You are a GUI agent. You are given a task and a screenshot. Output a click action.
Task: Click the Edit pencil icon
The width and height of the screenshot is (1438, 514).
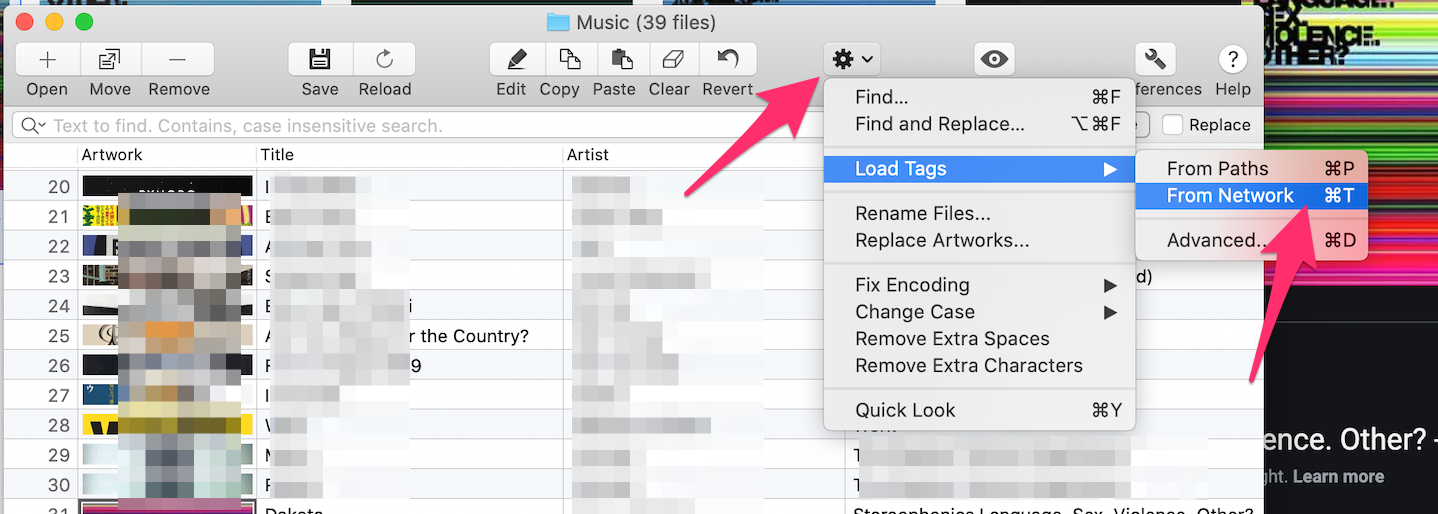(x=517, y=60)
